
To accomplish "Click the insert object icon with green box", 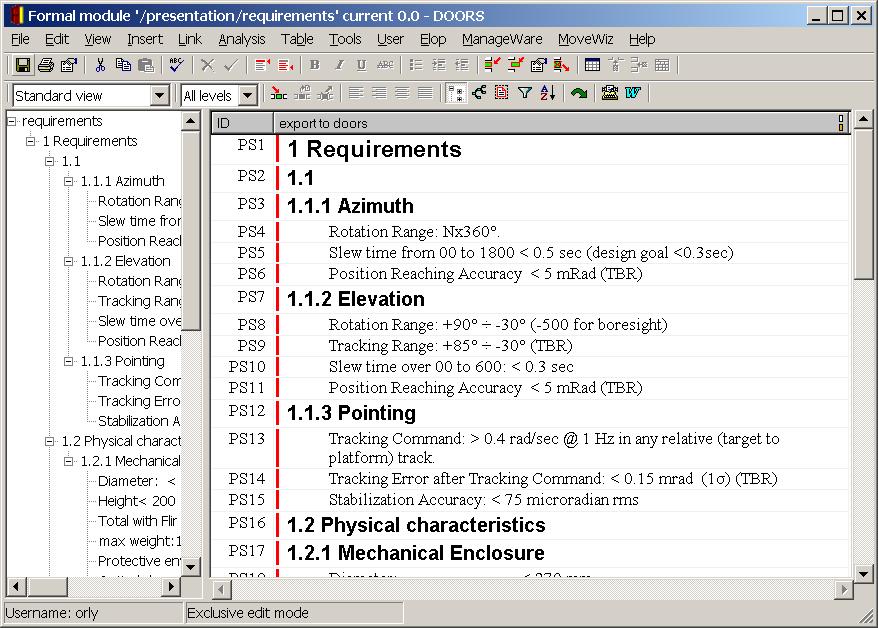I will [492, 65].
